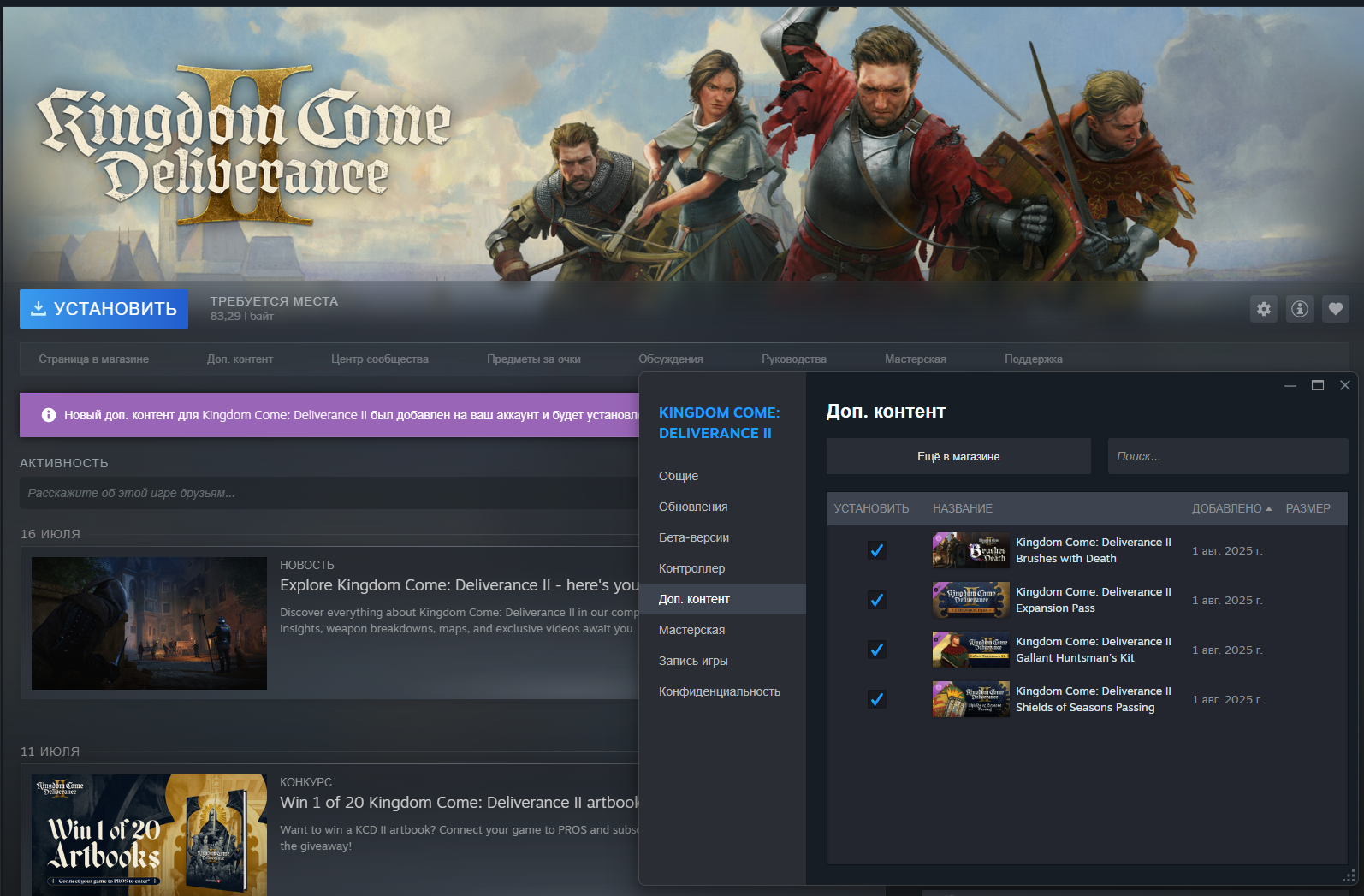Open Контроллер settings section
The width and height of the screenshot is (1364, 896).
[x=722, y=568]
